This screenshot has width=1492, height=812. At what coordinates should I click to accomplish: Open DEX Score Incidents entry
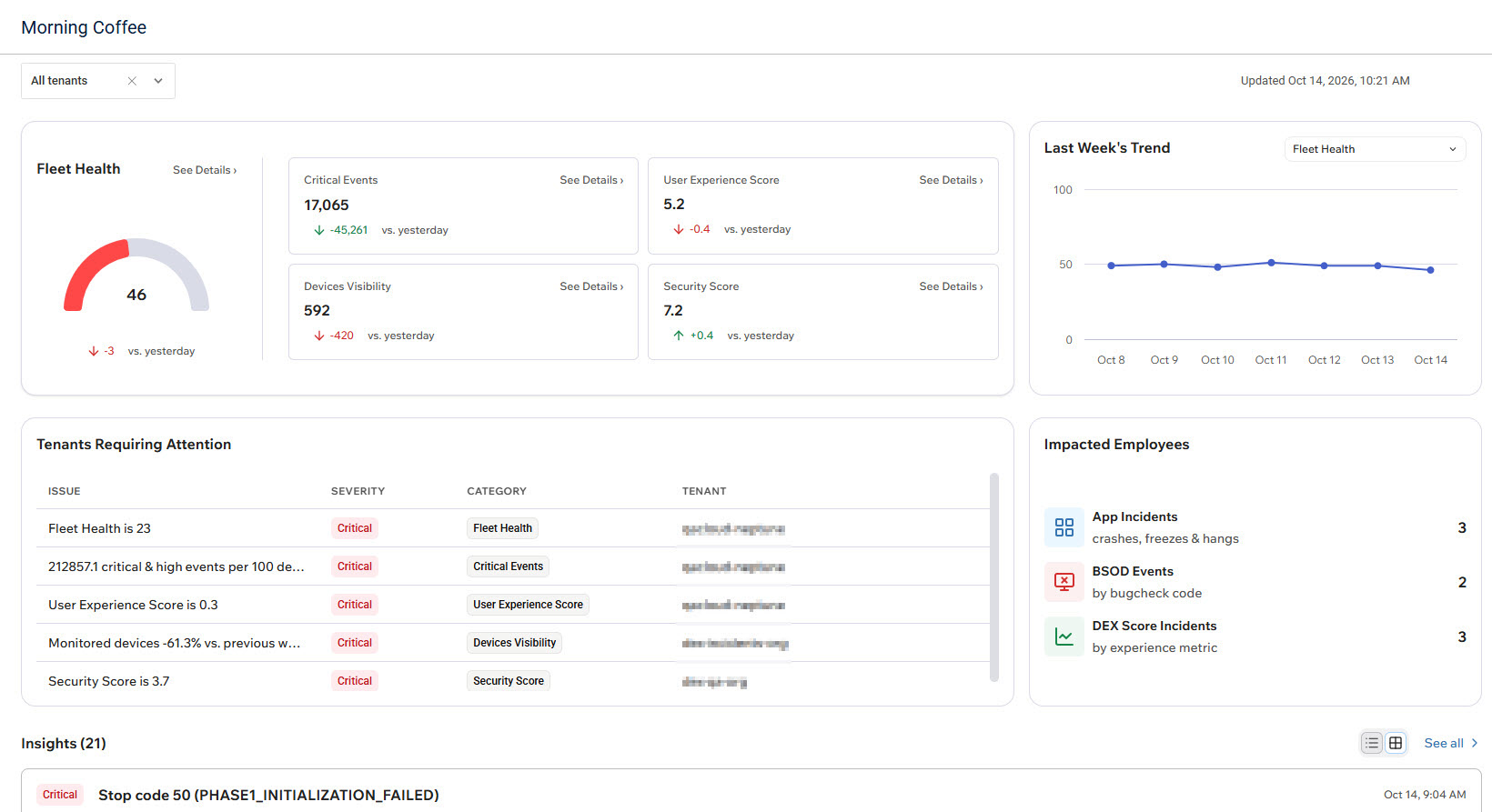coord(1255,637)
